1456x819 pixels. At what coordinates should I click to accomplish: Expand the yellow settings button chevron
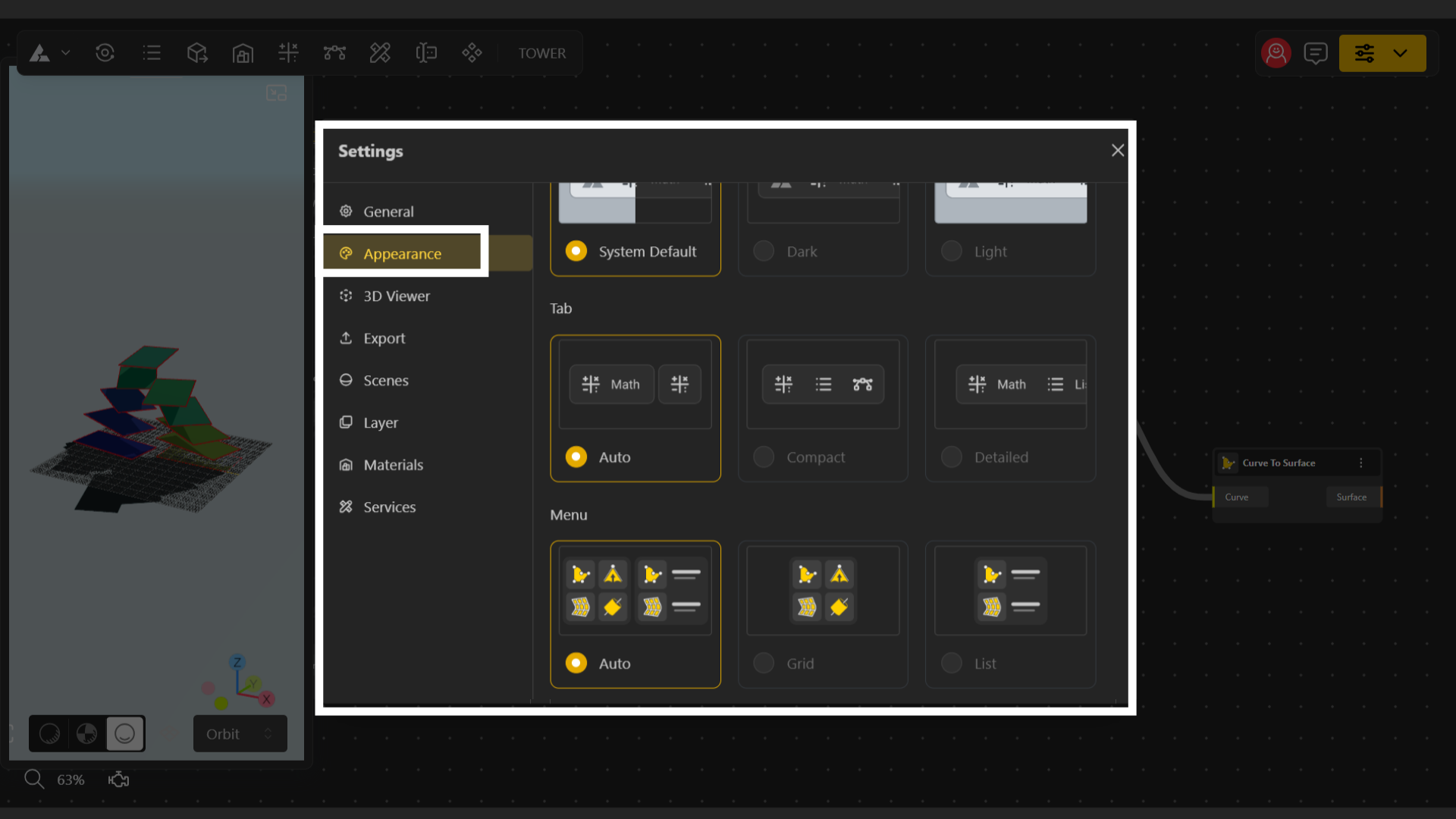click(1400, 53)
